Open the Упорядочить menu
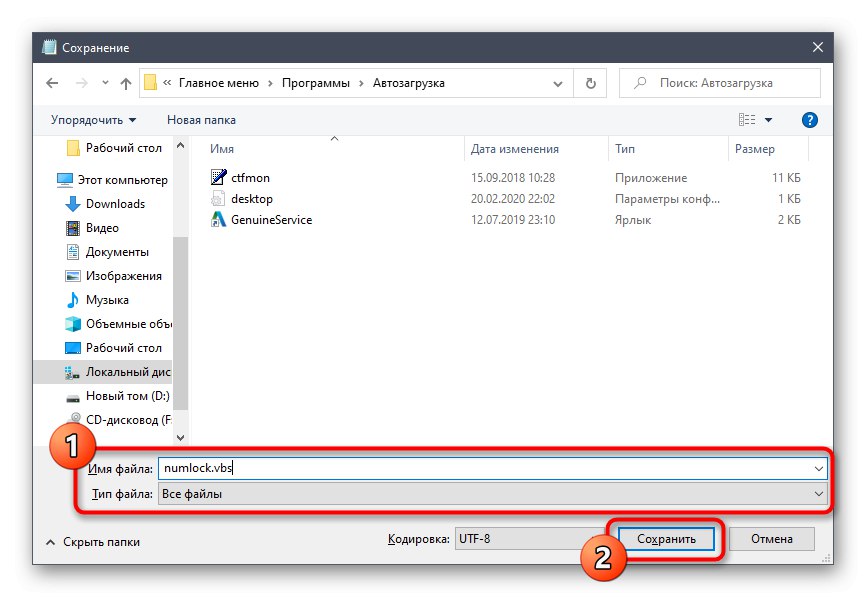Image resolution: width=866 pixels, height=597 pixels. [93, 120]
